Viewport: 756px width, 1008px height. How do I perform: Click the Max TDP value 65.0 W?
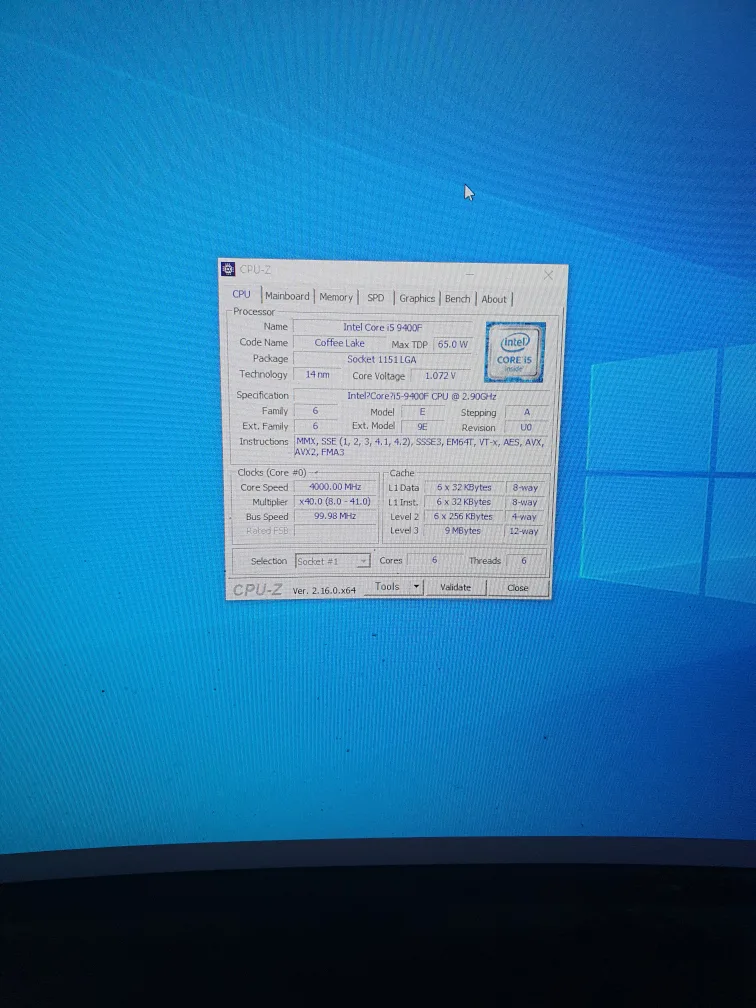pyautogui.click(x=453, y=345)
